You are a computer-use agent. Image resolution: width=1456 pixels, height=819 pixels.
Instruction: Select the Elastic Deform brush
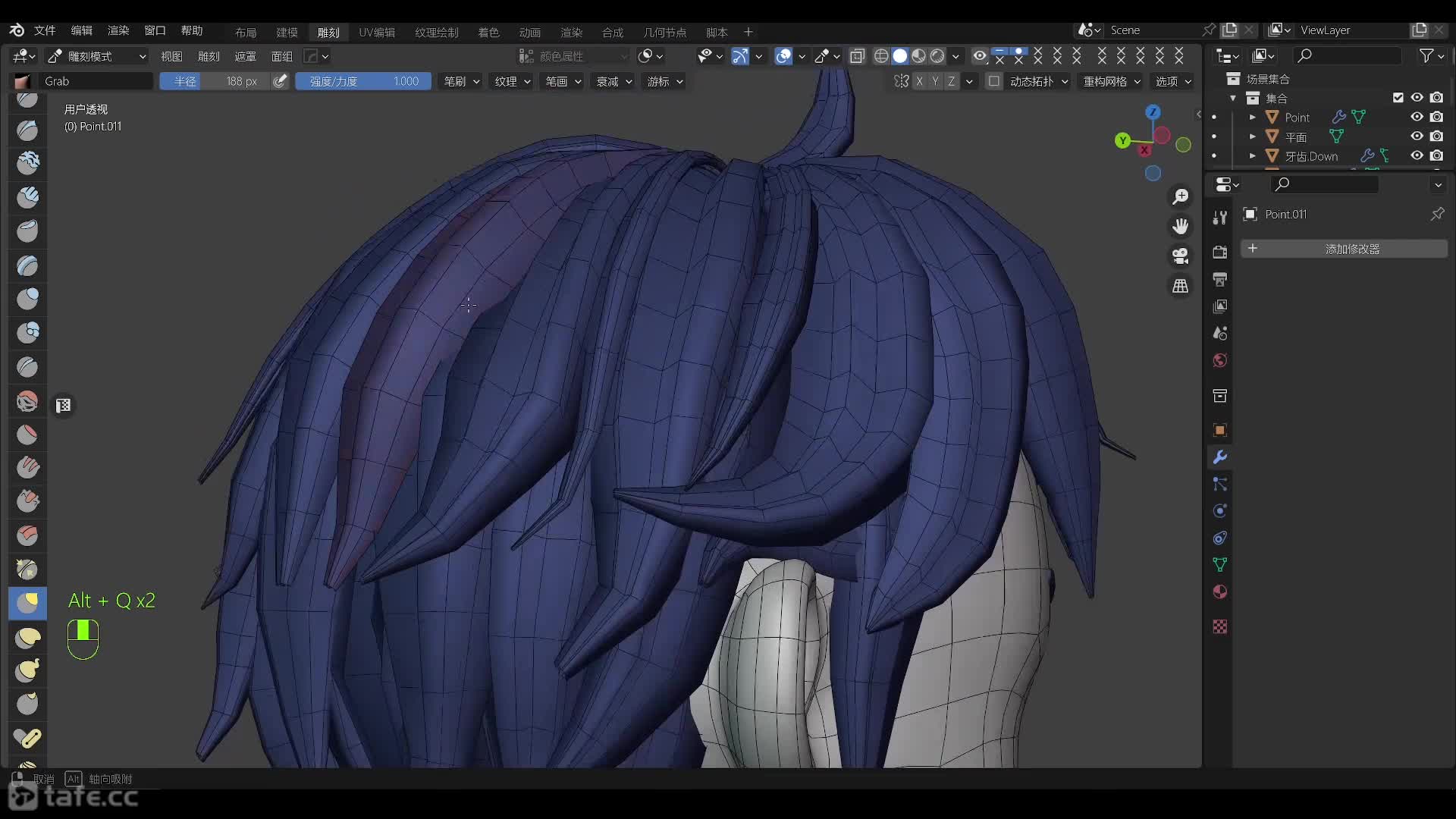tap(27, 637)
